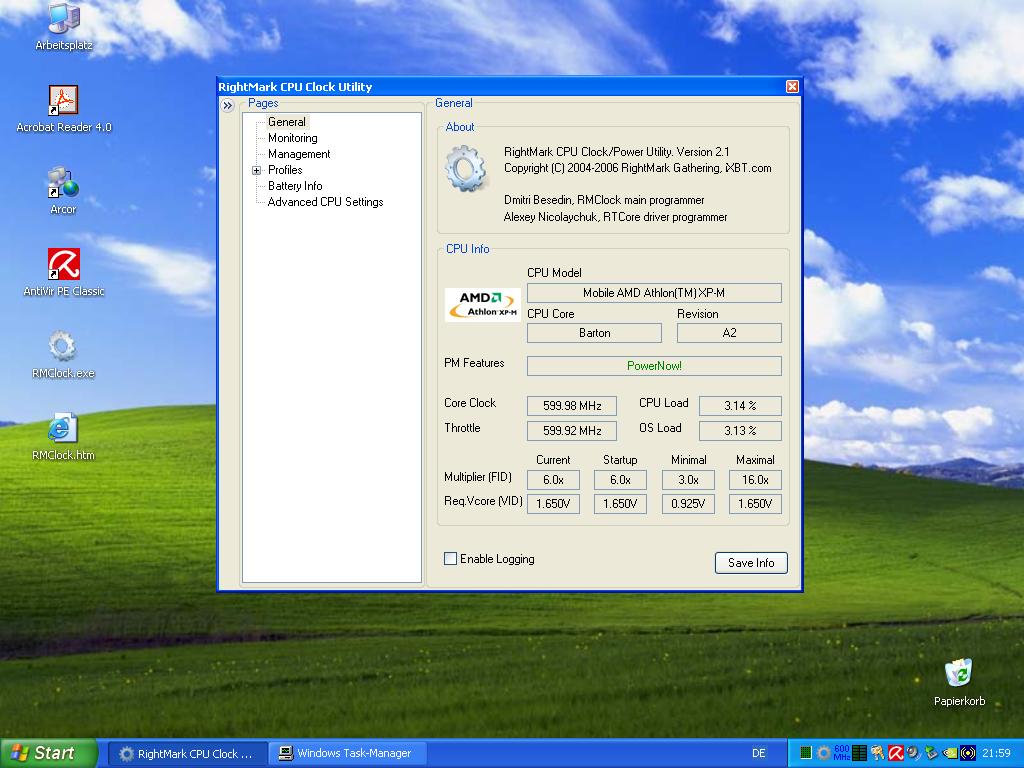Click the Papierkorb recycle bin icon
This screenshot has height=768, width=1024.
pyautogui.click(x=959, y=673)
